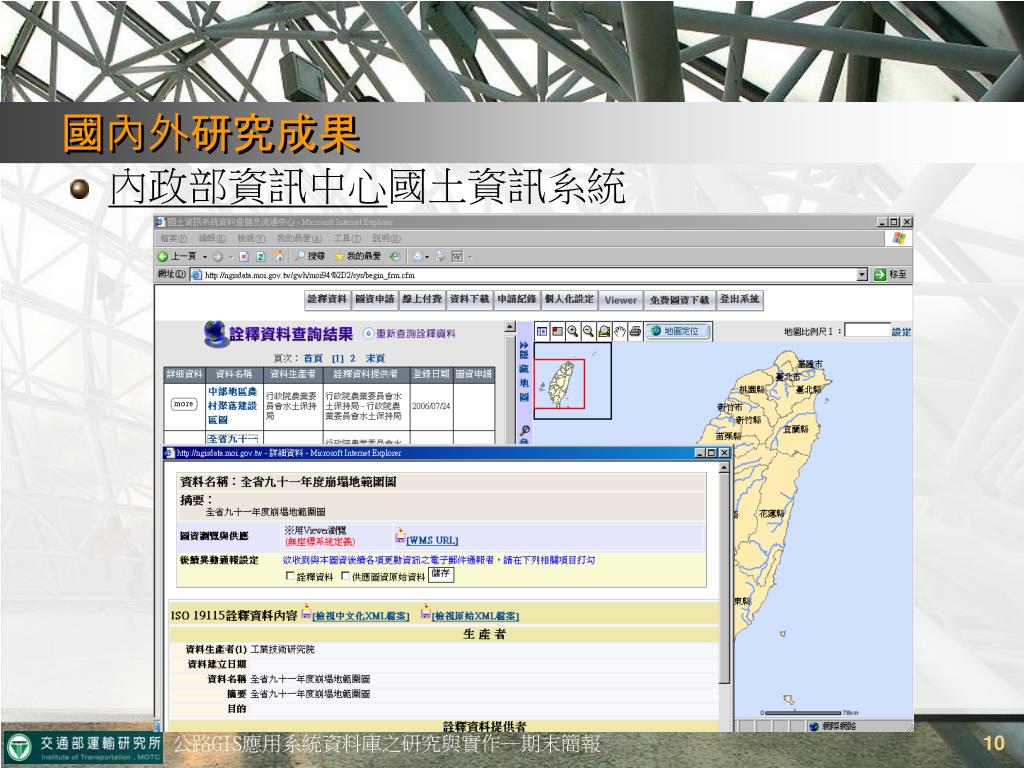Click the 儲存 save button

coord(441,574)
